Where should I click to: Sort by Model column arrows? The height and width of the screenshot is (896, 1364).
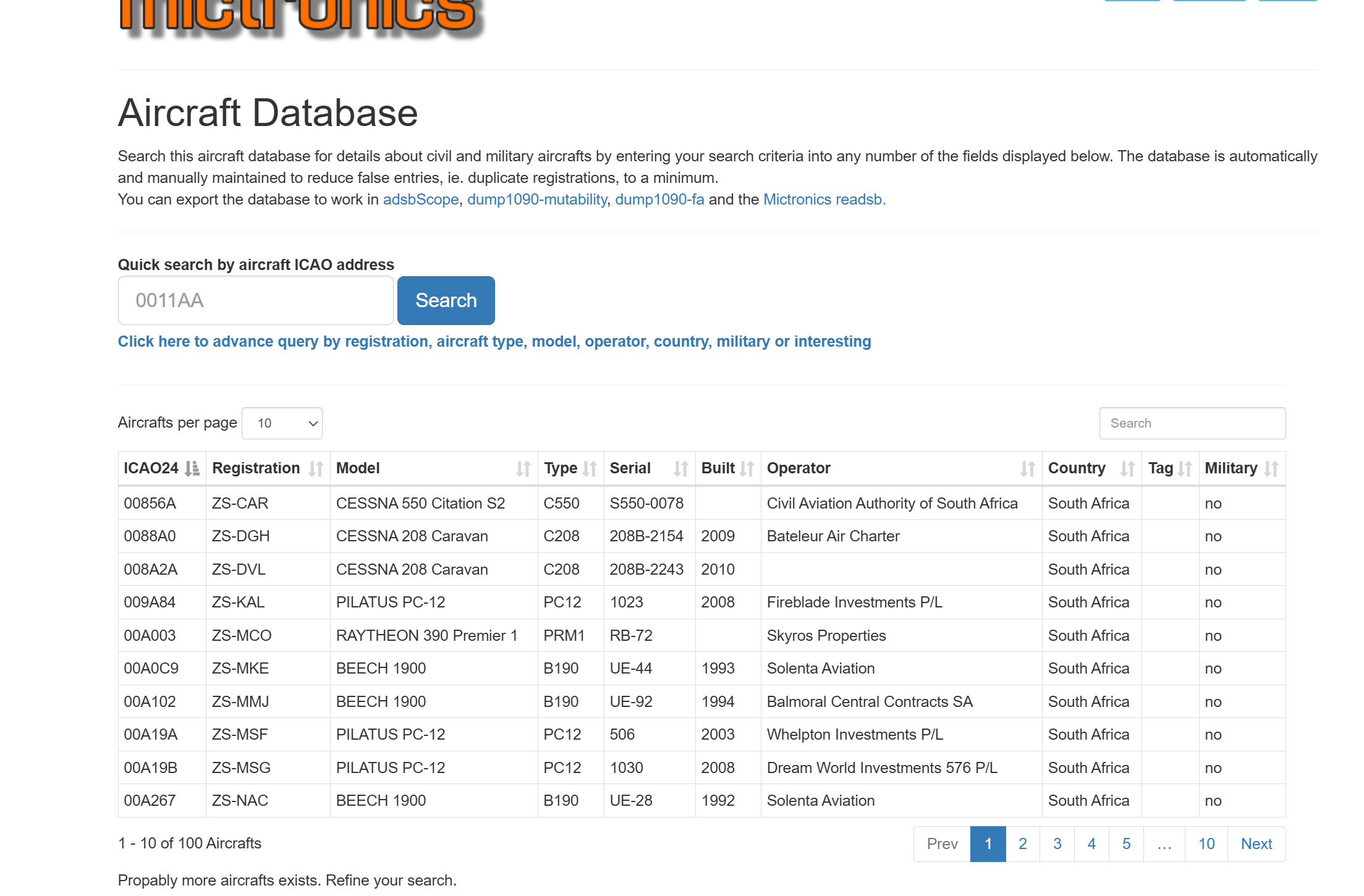523,468
